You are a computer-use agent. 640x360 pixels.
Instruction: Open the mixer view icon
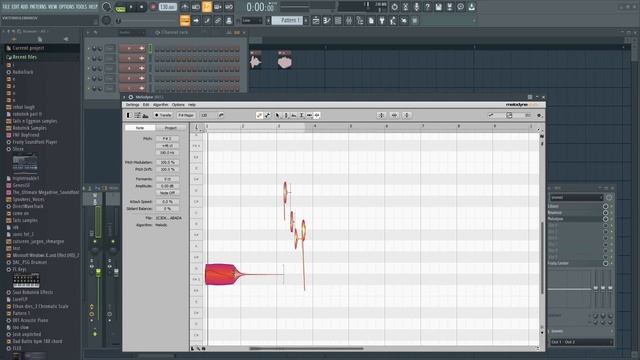pos(349,20)
